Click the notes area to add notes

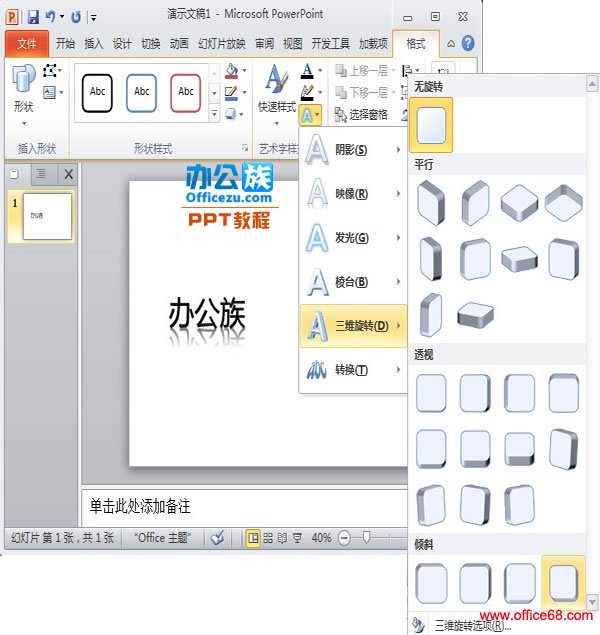click(244, 507)
